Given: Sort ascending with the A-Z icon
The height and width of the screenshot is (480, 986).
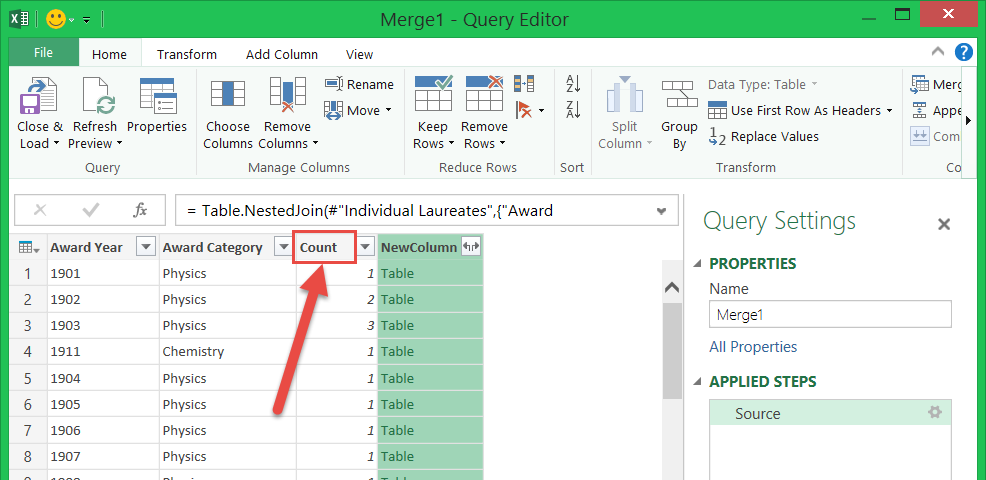Looking at the screenshot, I should tap(573, 84).
